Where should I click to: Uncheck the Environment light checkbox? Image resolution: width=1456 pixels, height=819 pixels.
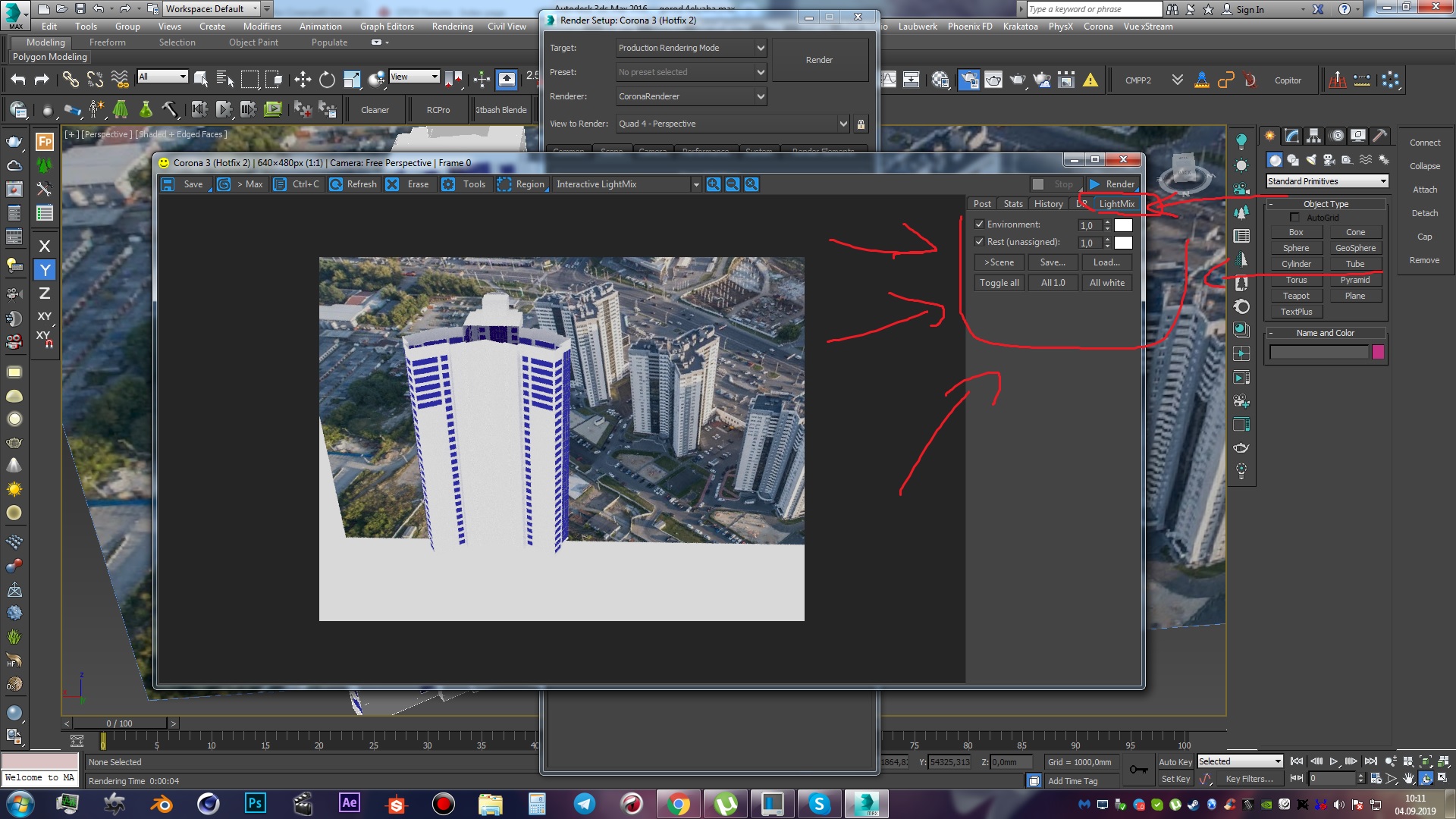(979, 224)
